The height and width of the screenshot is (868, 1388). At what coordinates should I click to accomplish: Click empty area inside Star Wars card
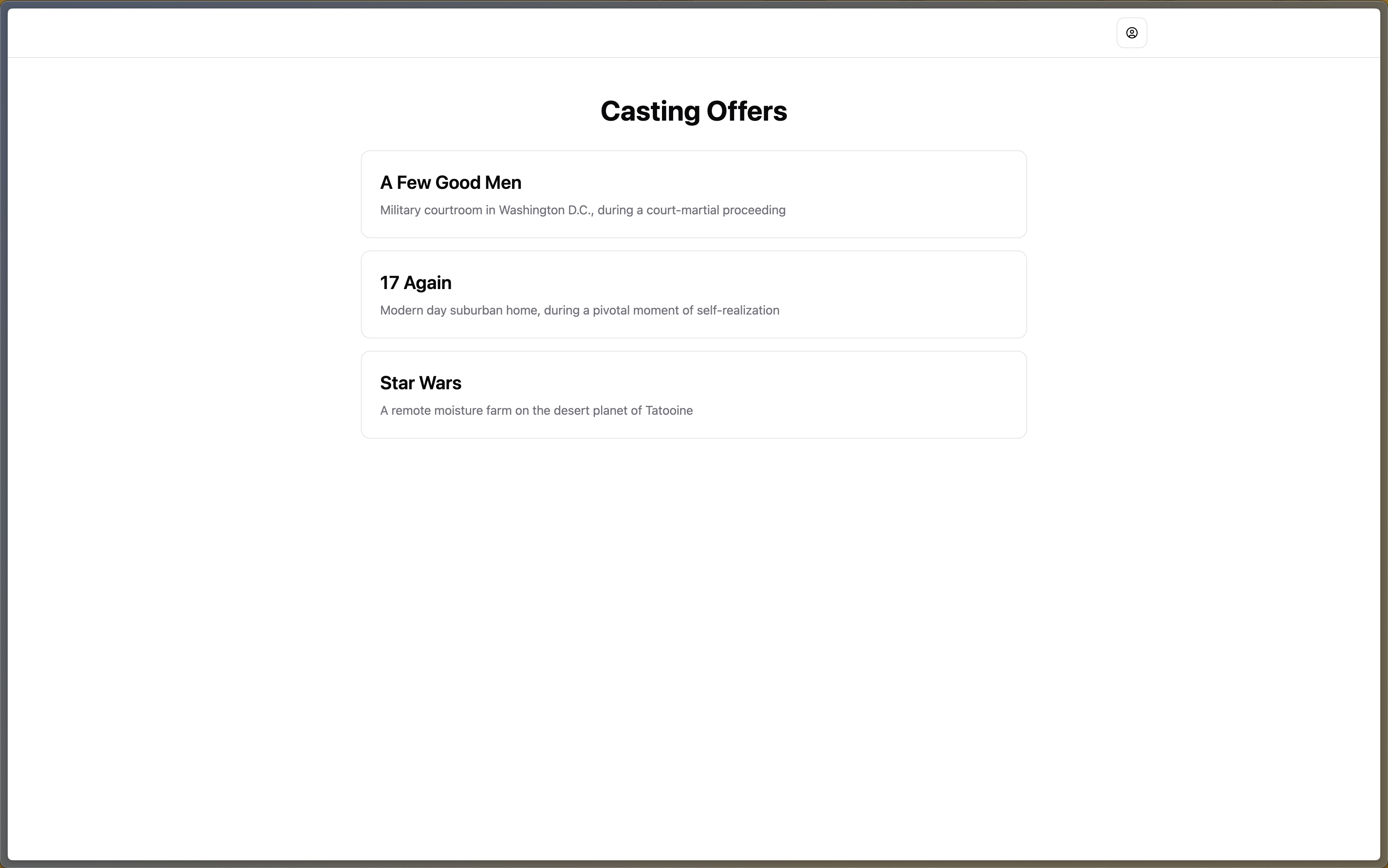(890, 396)
